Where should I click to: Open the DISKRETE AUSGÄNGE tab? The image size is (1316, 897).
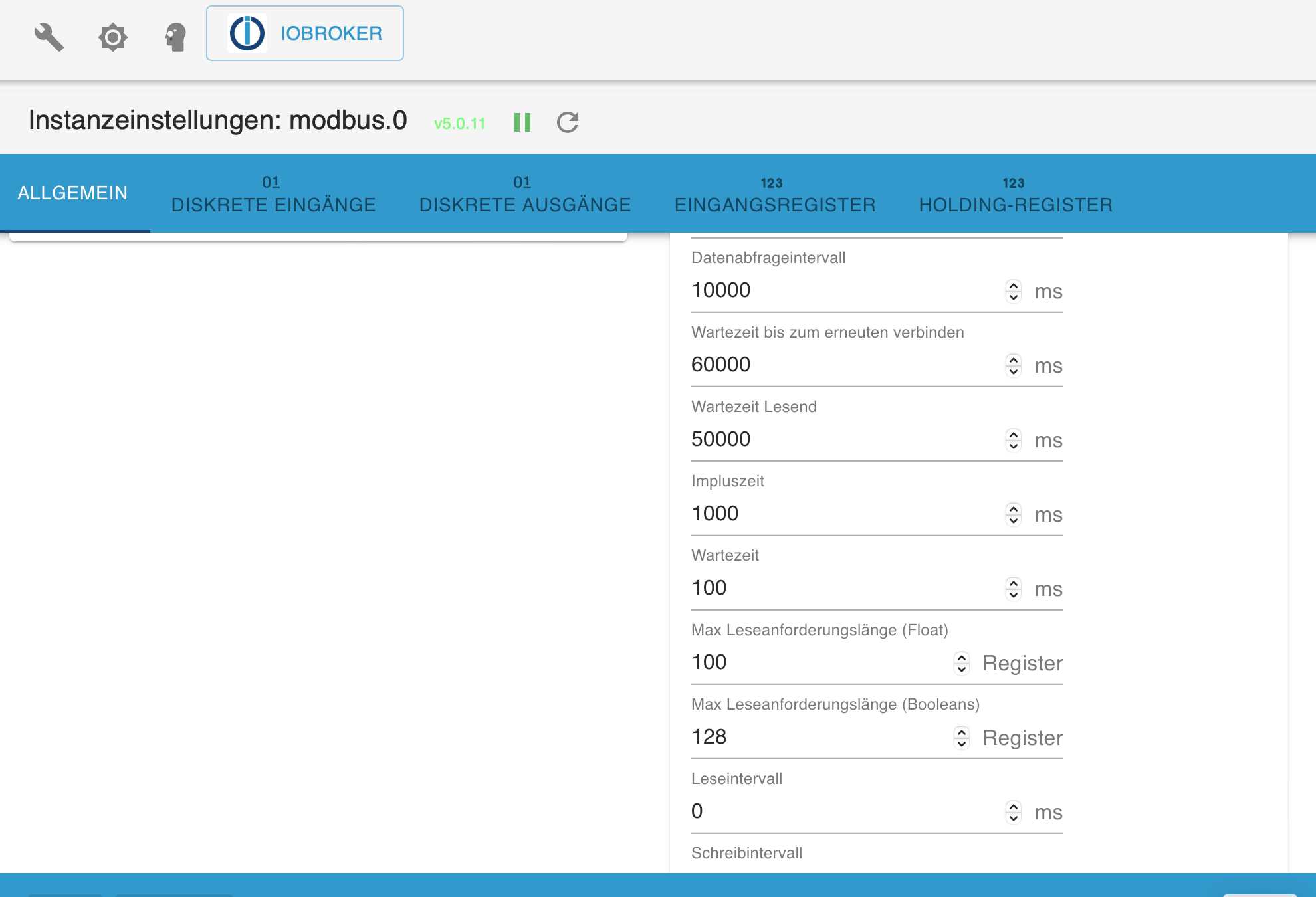[x=524, y=193]
